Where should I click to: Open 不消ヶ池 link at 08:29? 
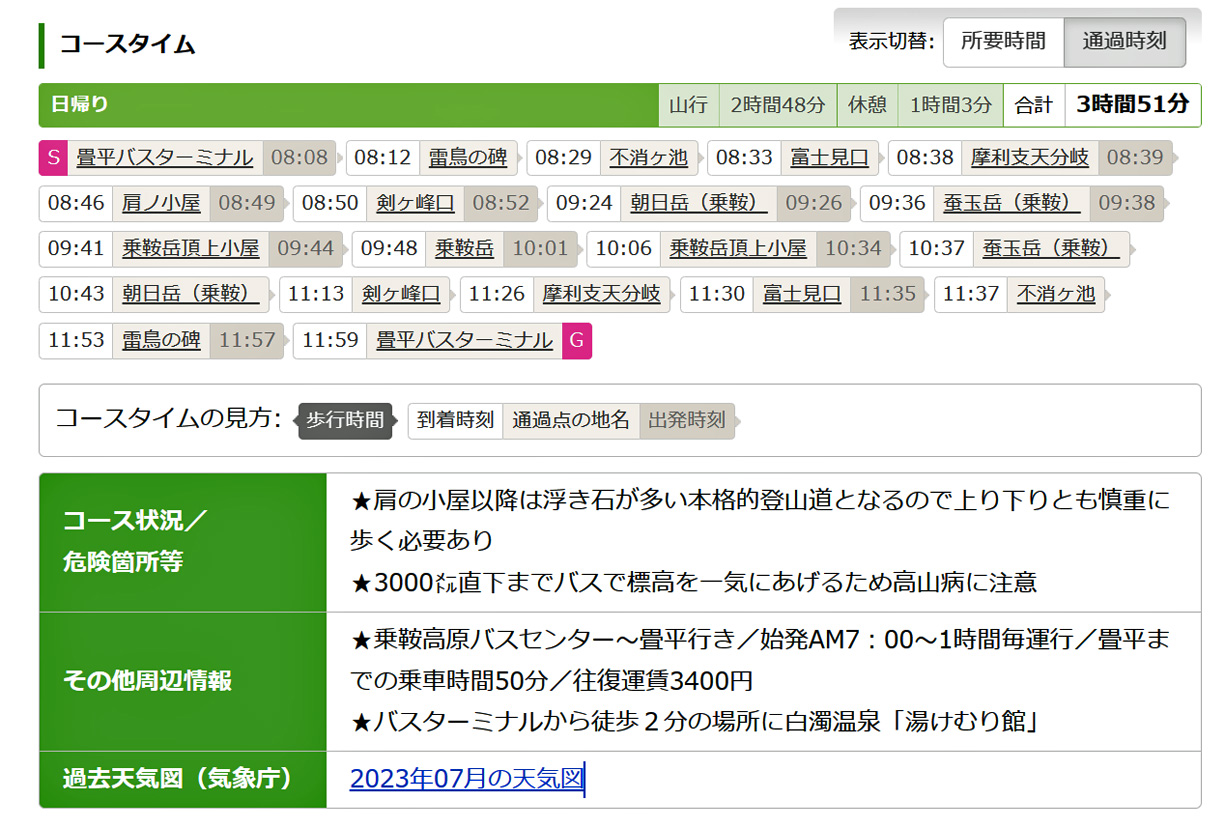click(x=648, y=157)
